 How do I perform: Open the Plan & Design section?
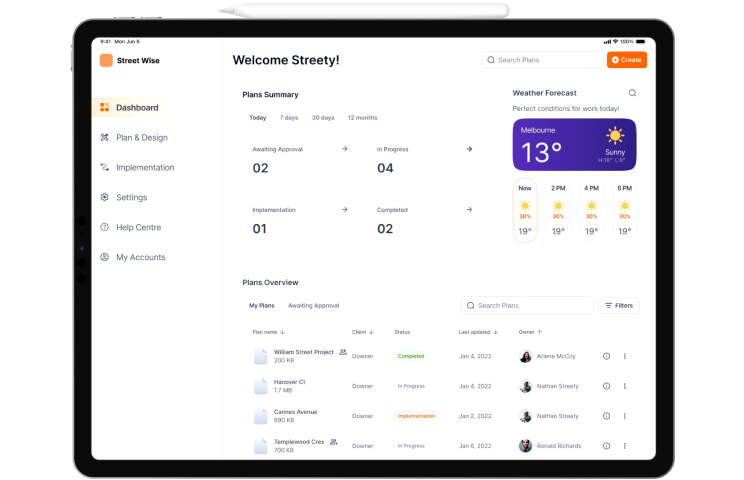[x=141, y=137]
